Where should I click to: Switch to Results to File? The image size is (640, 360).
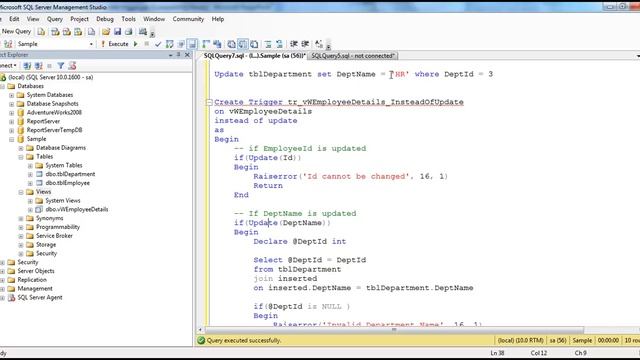pyautogui.click(x=254, y=44)
